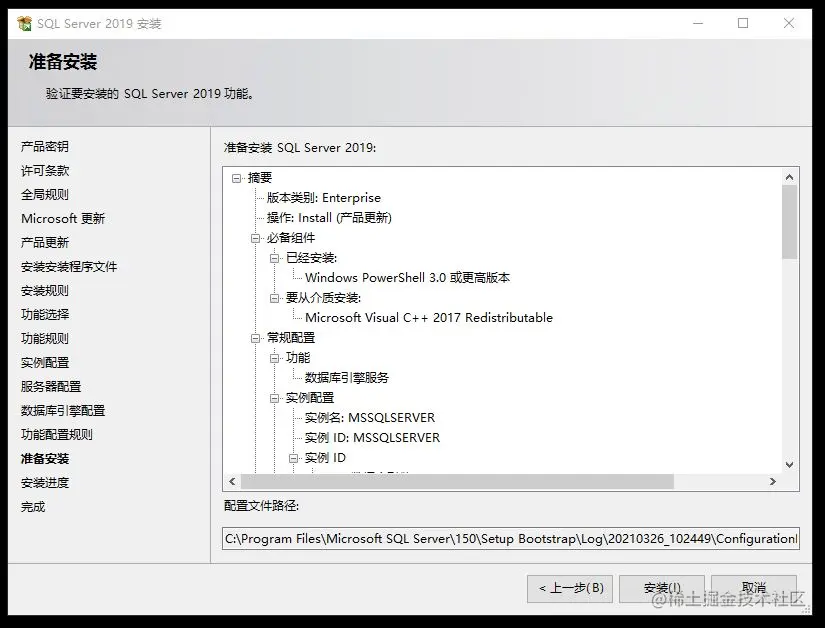Click the summary tree's scroll up arrow
Viewport: 825px width, 628px height.
[x=789, y=177]
